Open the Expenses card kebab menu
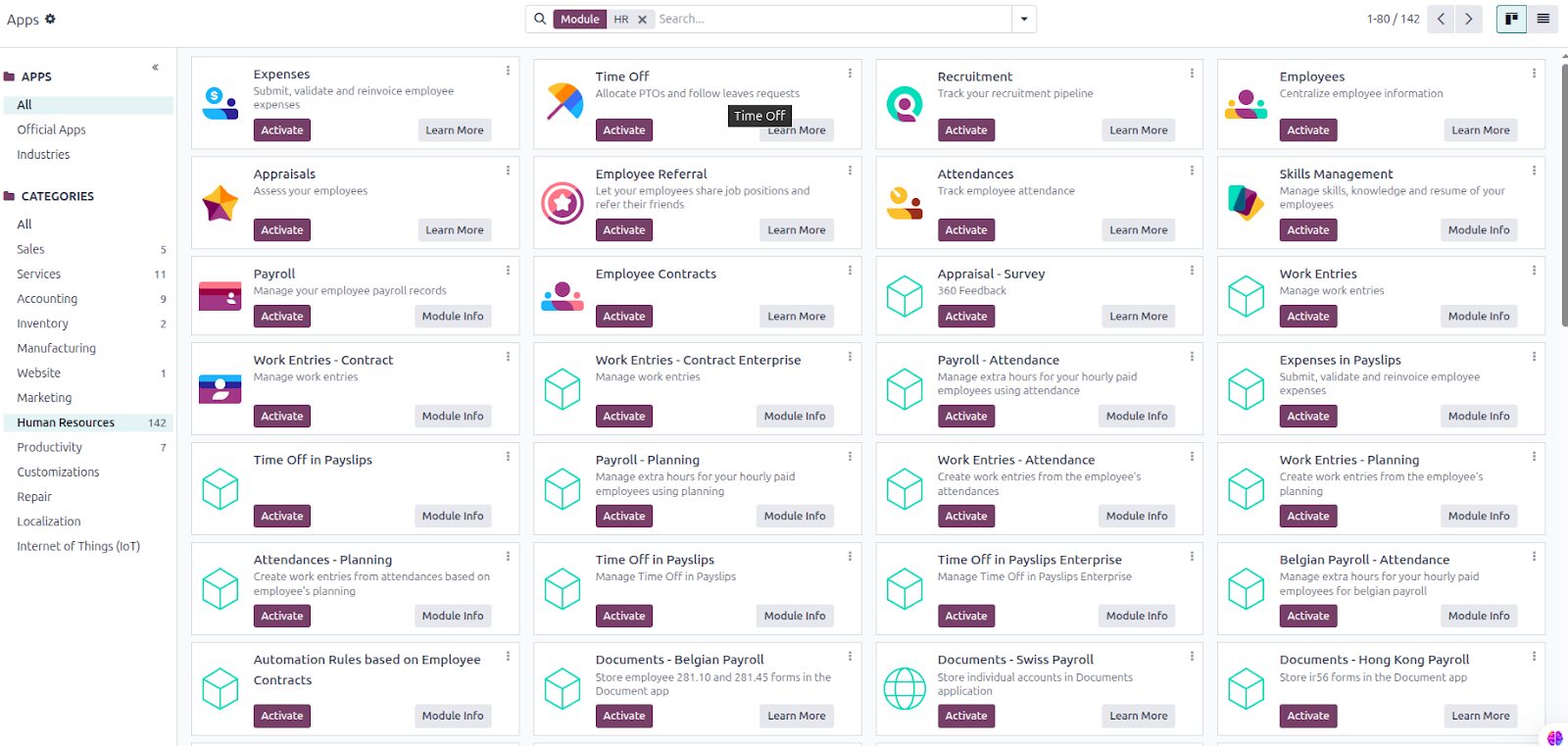Image resolution: width=1568 pixels, height=746 pixels. [x=508, y=71]
